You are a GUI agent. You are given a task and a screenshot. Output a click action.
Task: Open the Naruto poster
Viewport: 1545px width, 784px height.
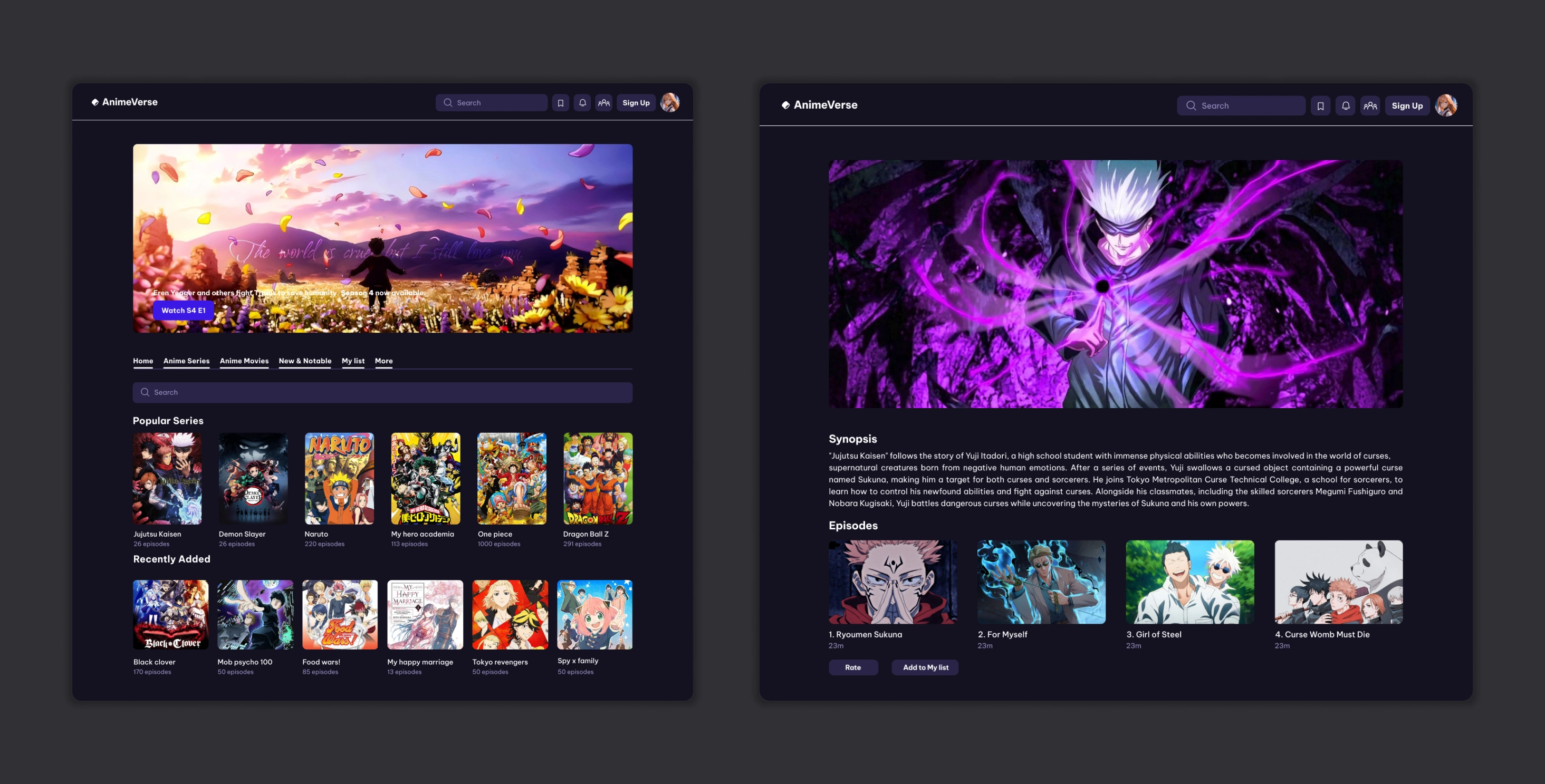pyautogui.click(x=340, y=478)
